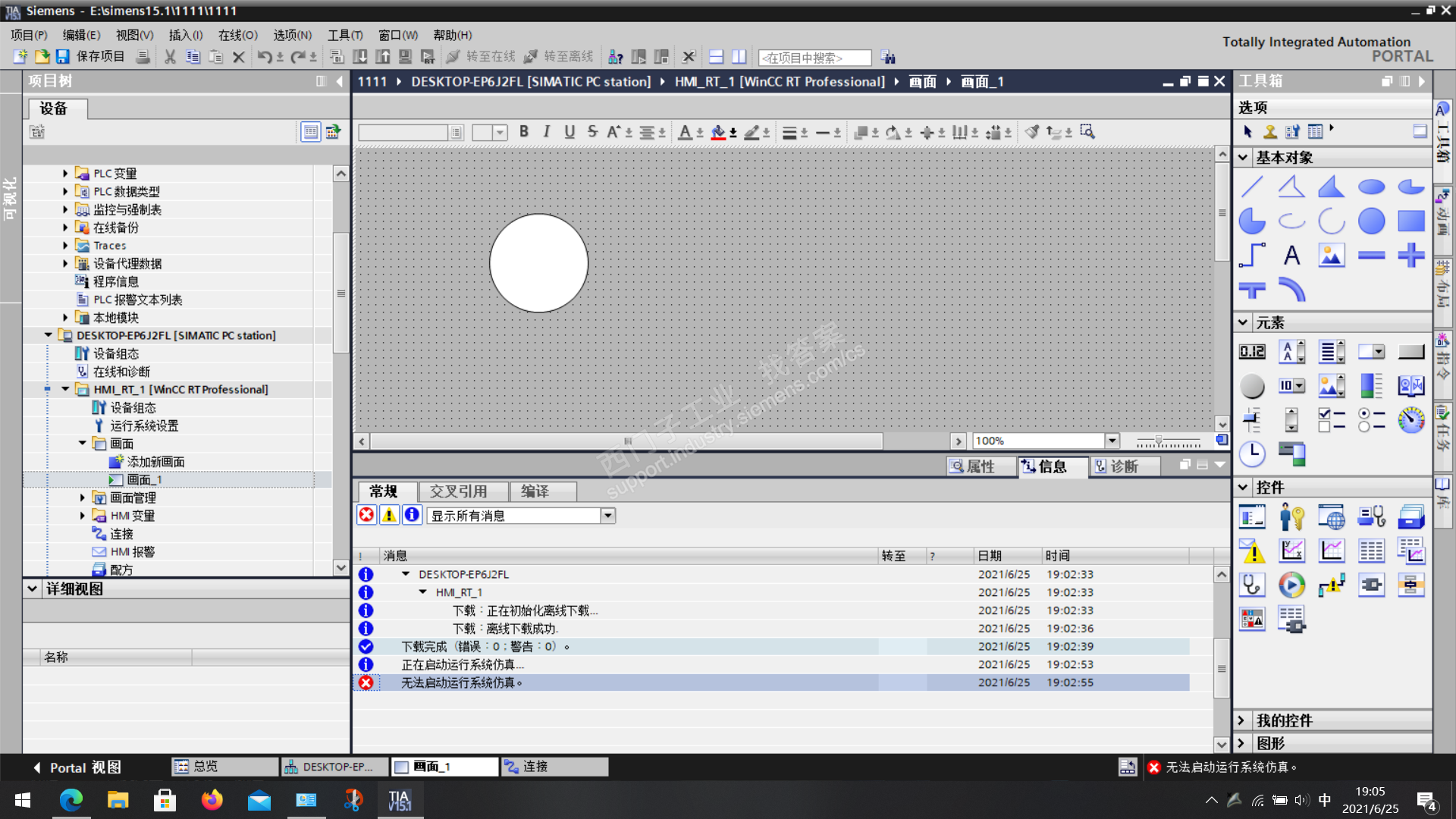Expand the 画面管理 tree node
Viewport: 1456px width, 819px height.
pyautogui.click(x=83, y=497)
